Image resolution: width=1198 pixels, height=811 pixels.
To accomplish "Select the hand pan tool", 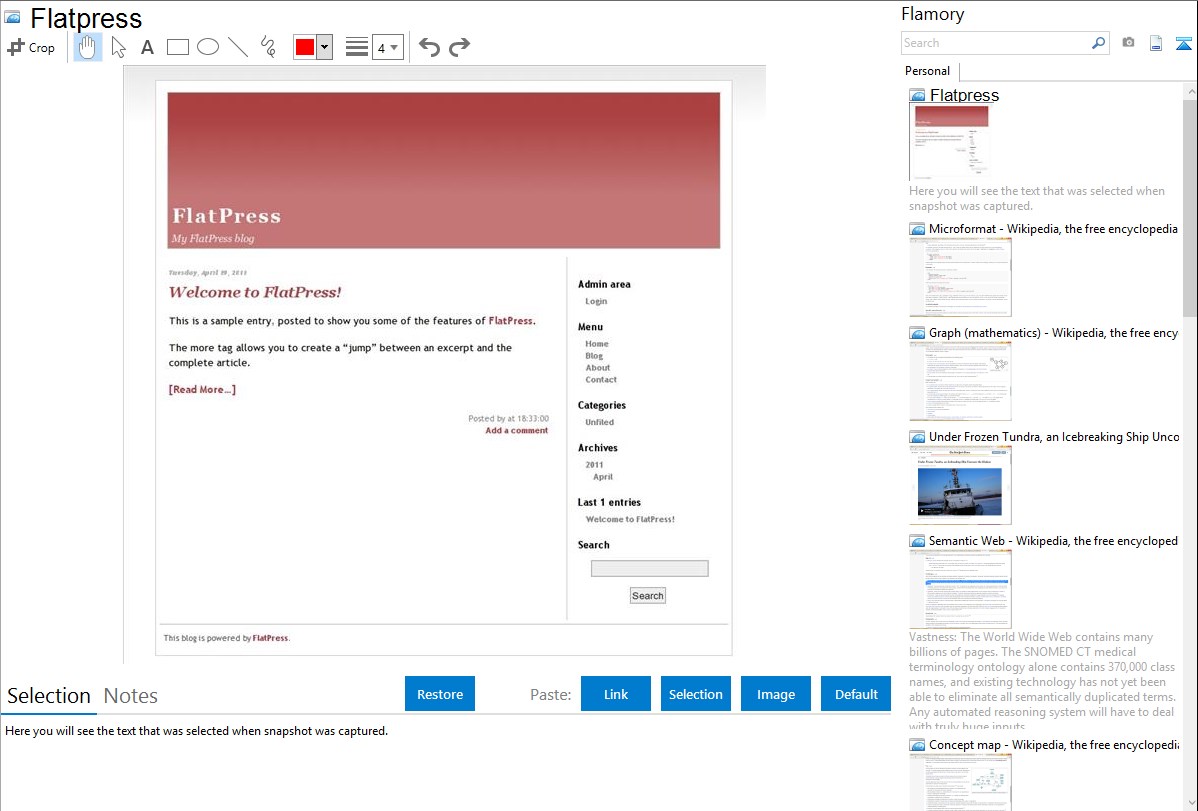I will [87, 47].
